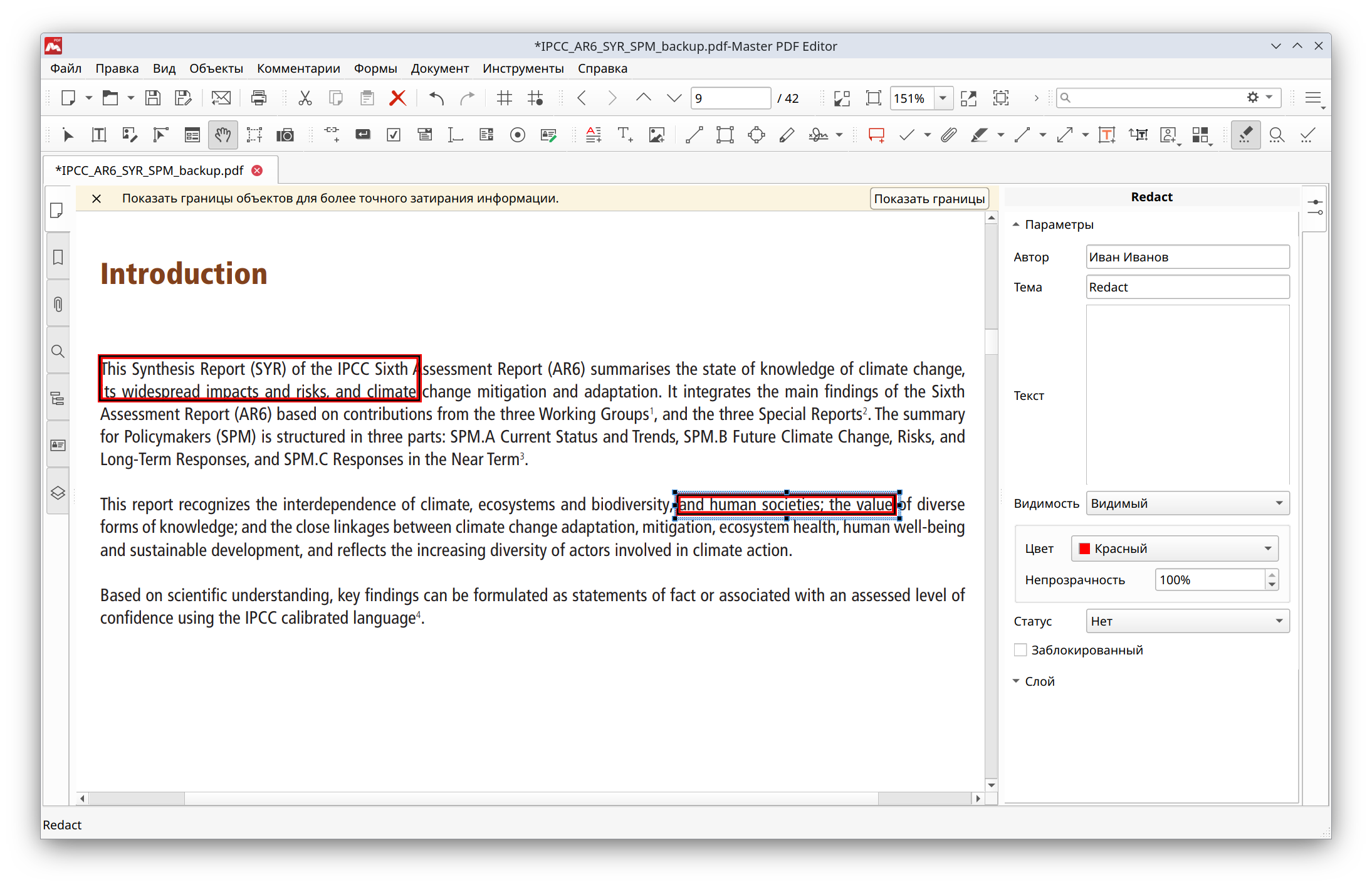Click the Open file folder icon
Image resolution: width=1372 pixels, height=887 pixels.
tap(110, 98)
